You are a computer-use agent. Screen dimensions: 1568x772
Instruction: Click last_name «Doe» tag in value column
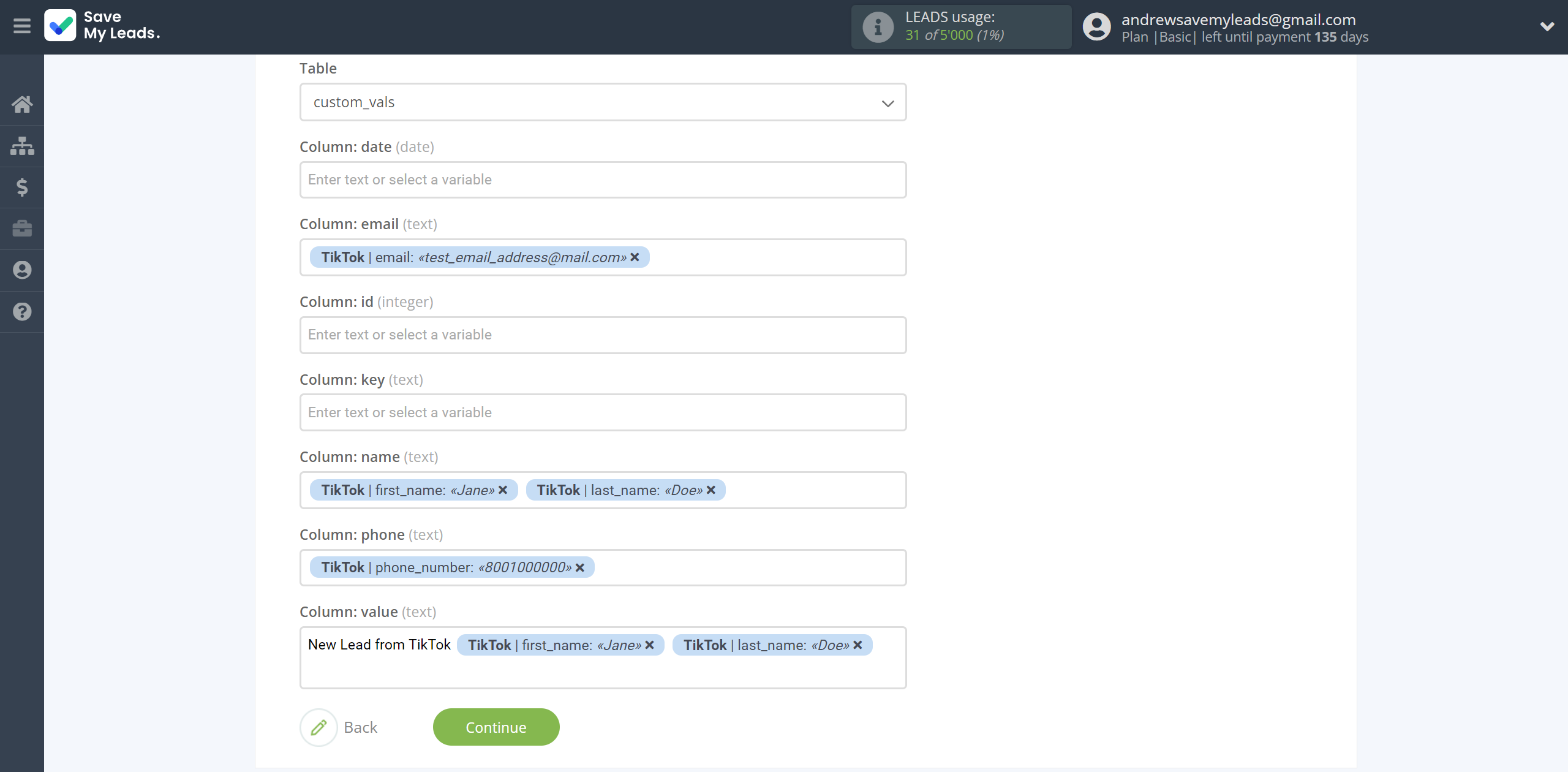pyautogui.click(x=772, y=645)
